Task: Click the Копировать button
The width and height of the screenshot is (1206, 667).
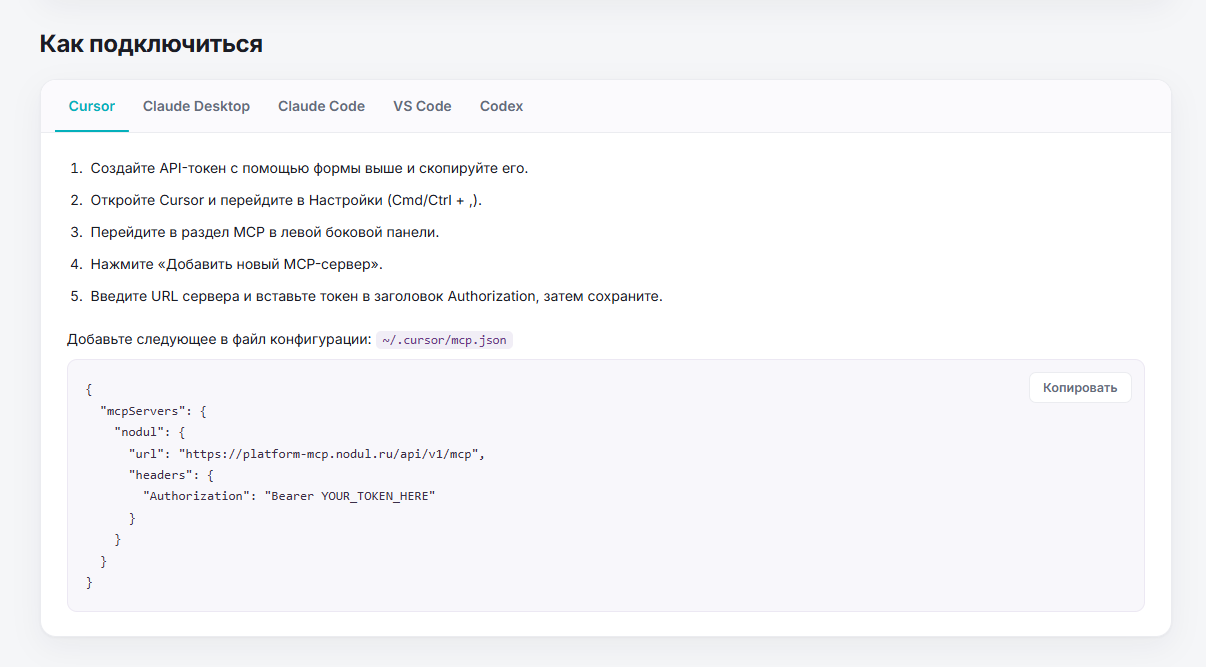Action: (x=1080, y=388)
